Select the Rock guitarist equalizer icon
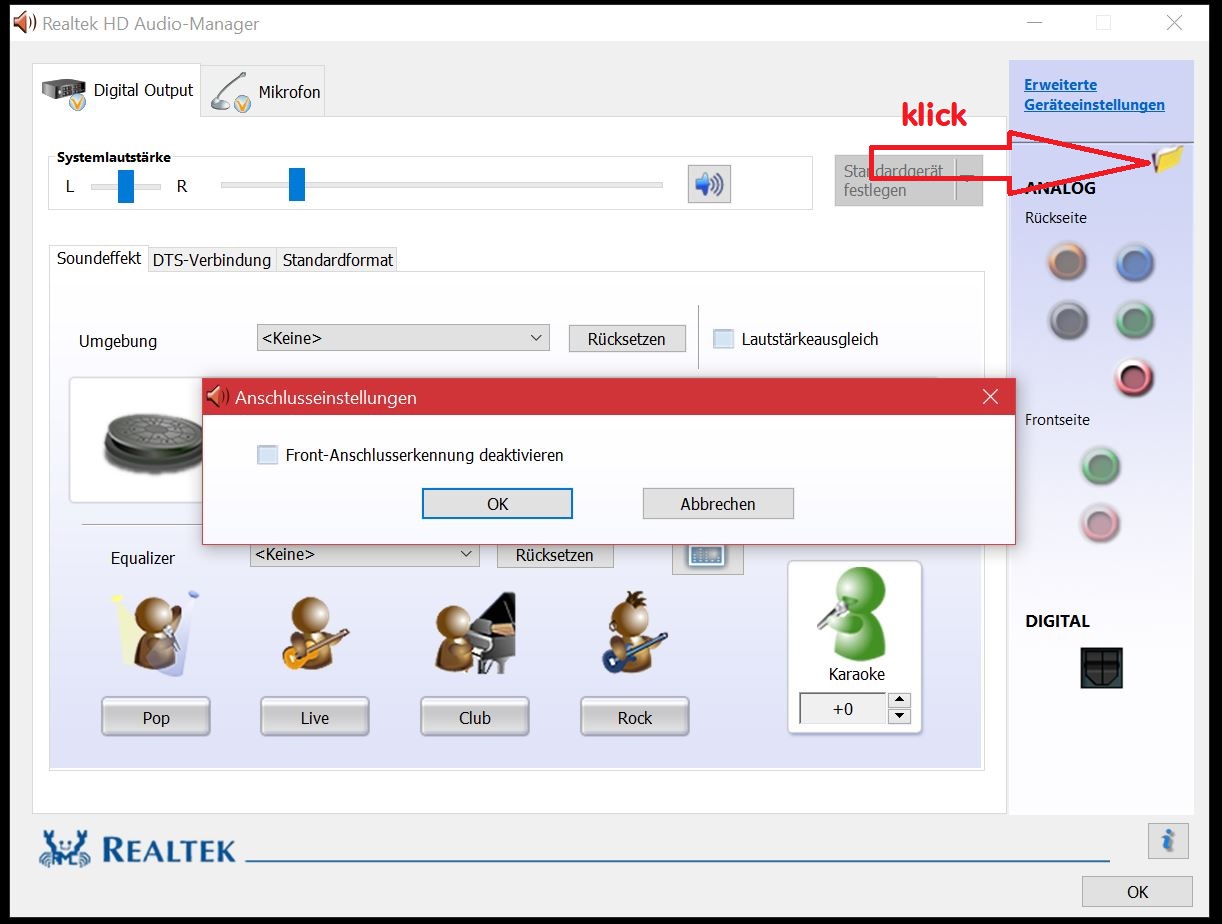 tap(634, 633)
